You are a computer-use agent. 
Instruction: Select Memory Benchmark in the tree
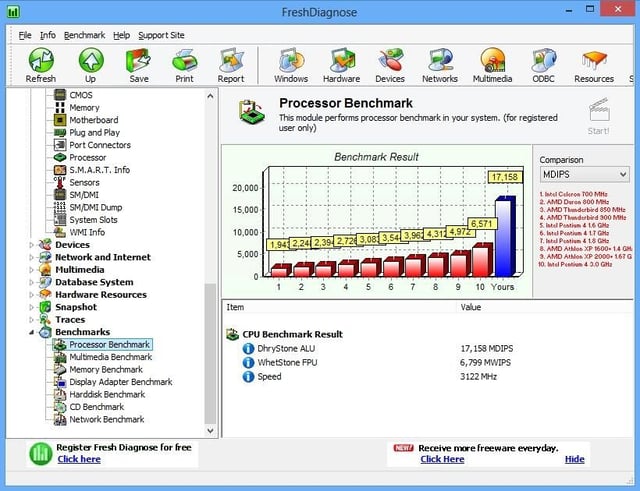point(106,370)
